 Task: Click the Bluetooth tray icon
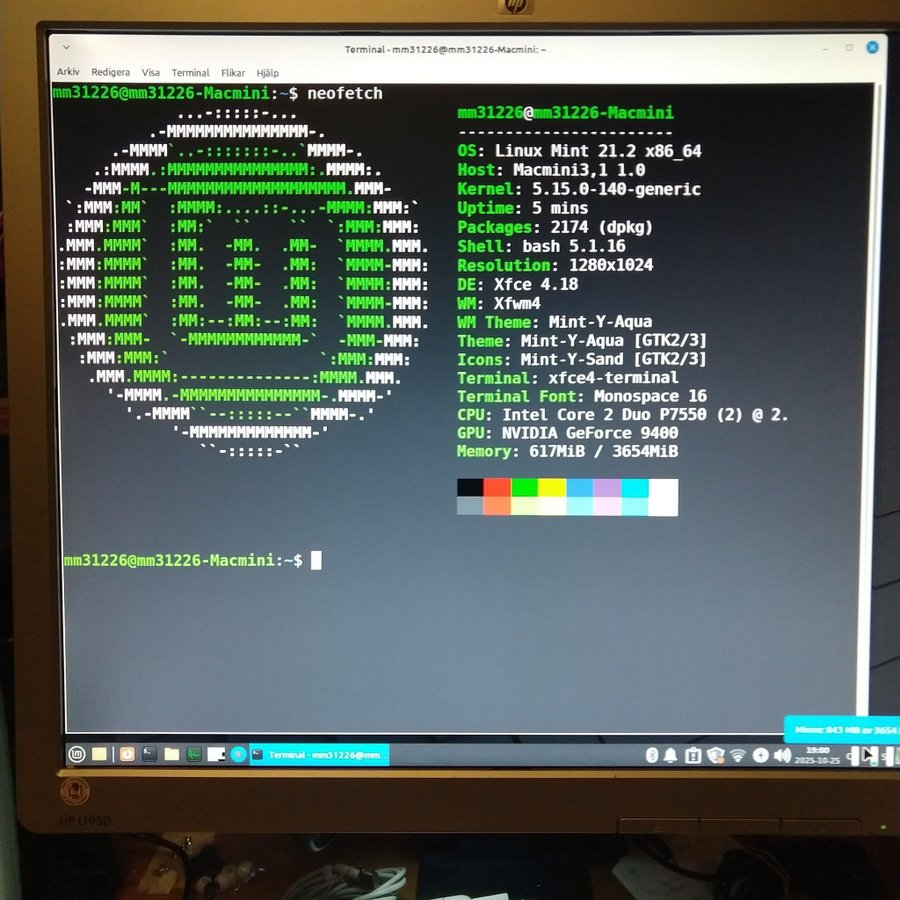651,755
